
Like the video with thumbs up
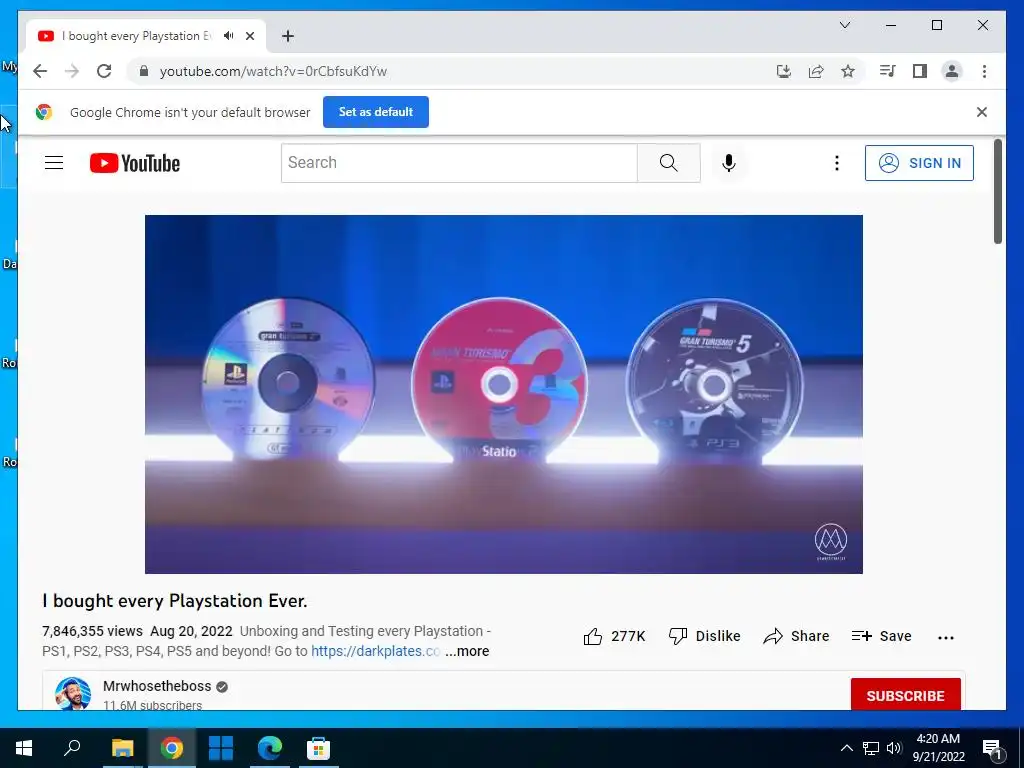614,636
